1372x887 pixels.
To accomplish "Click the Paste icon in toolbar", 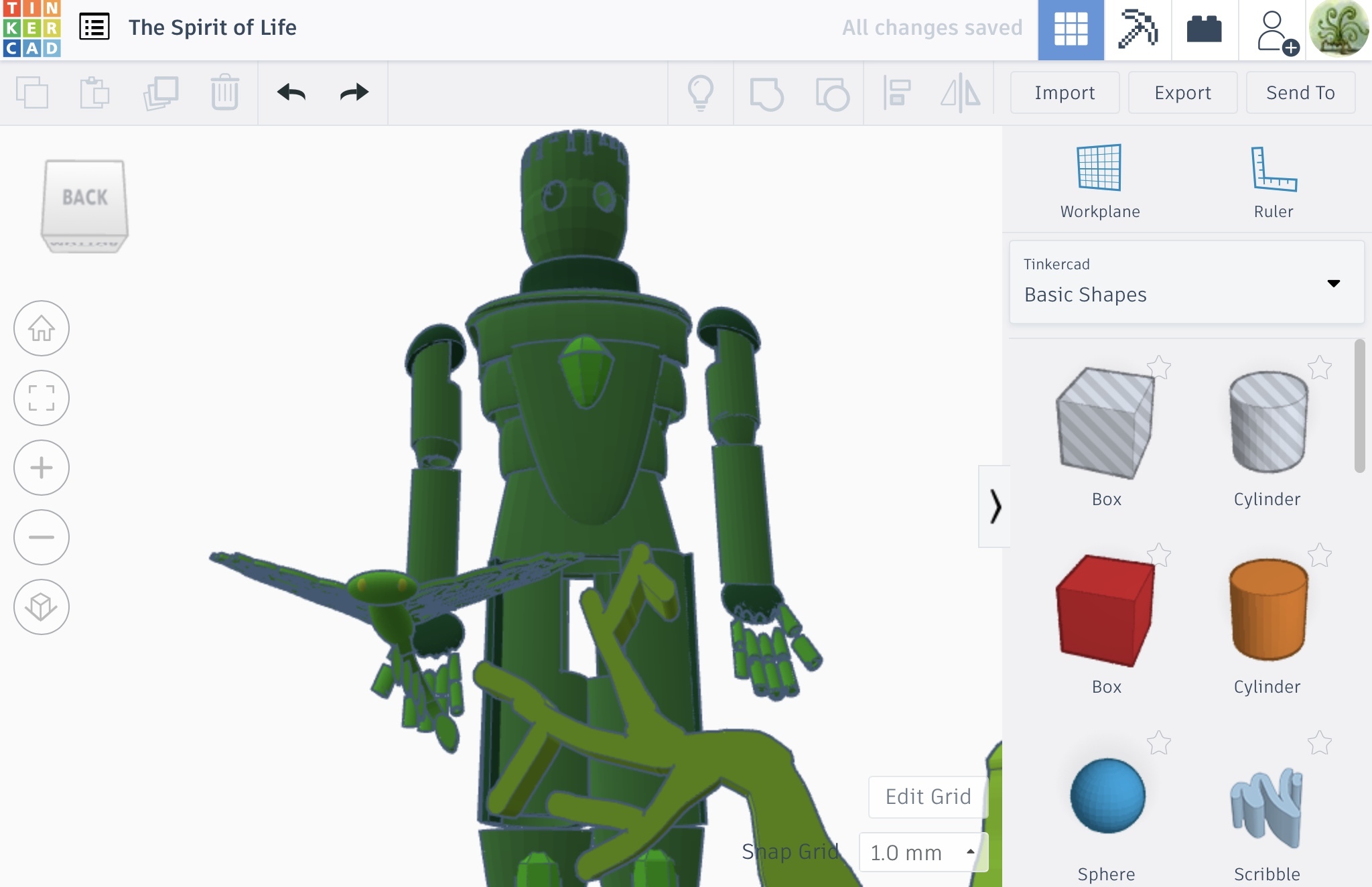I will pos(94,92).
